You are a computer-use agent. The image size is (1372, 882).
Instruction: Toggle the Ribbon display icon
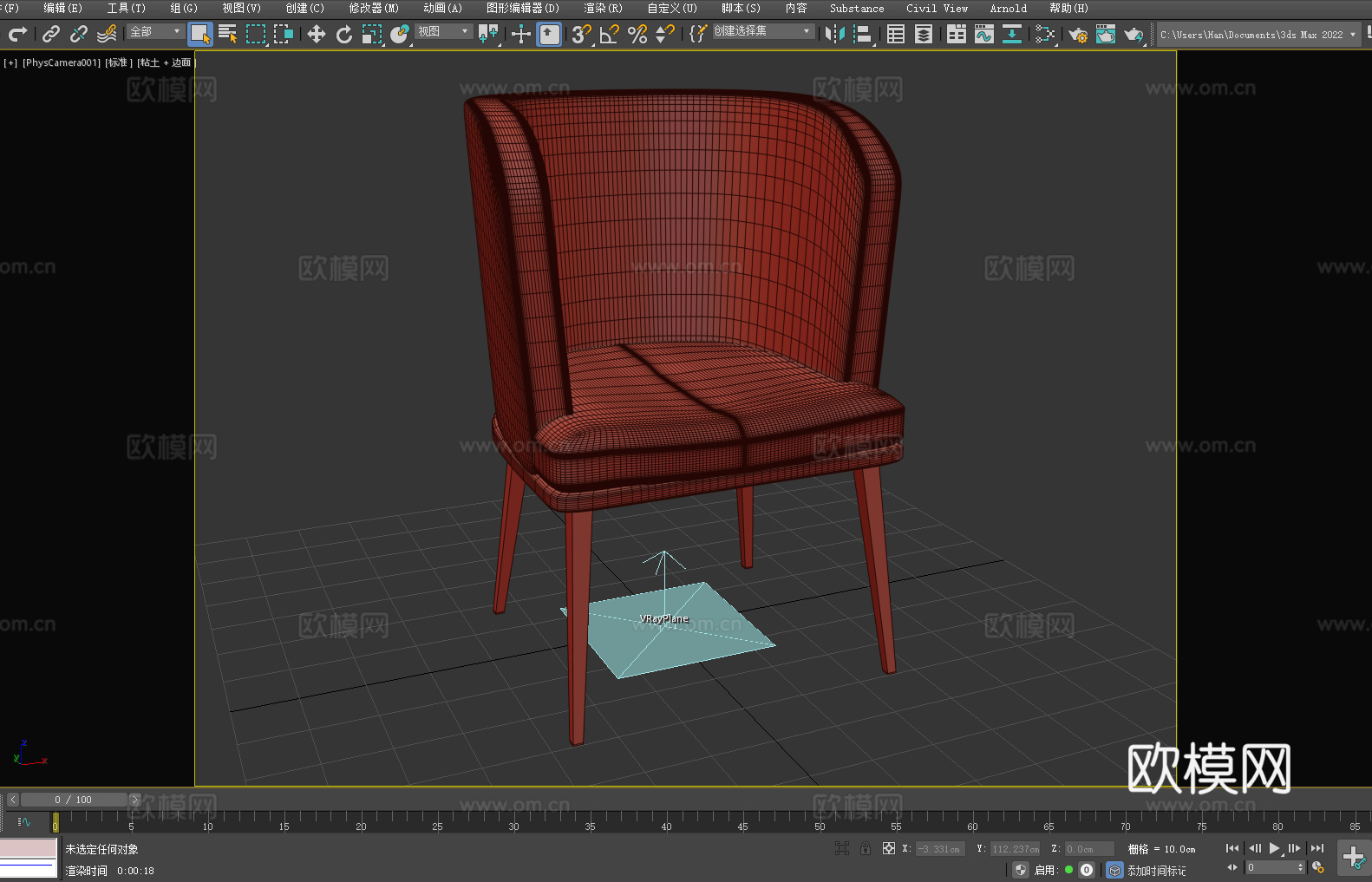[957, 34]
